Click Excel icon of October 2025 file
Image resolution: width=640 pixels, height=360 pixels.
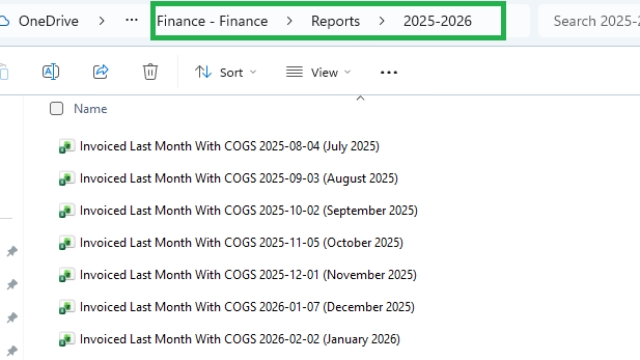67,243
